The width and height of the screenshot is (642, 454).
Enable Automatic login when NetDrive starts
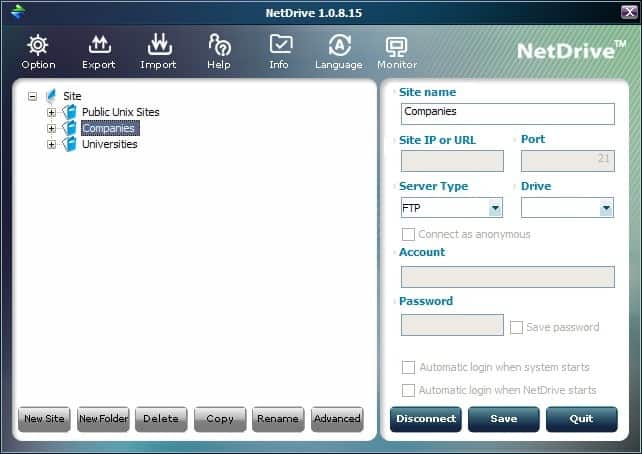point(408,390)
